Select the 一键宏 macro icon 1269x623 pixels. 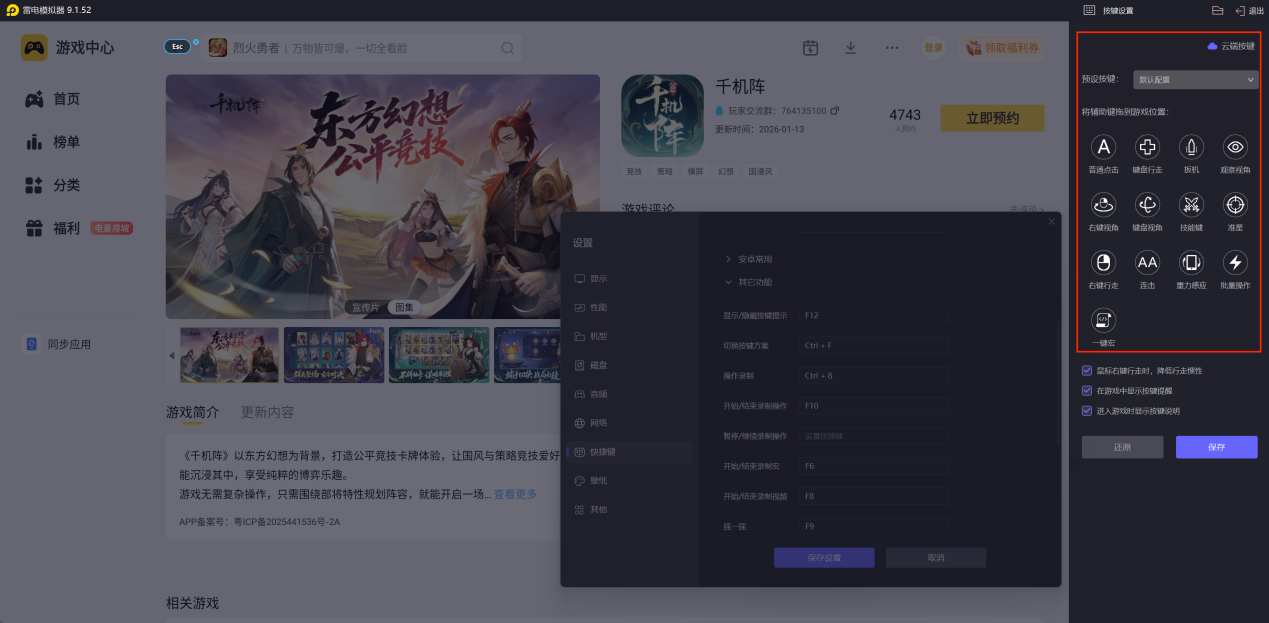1104,320
